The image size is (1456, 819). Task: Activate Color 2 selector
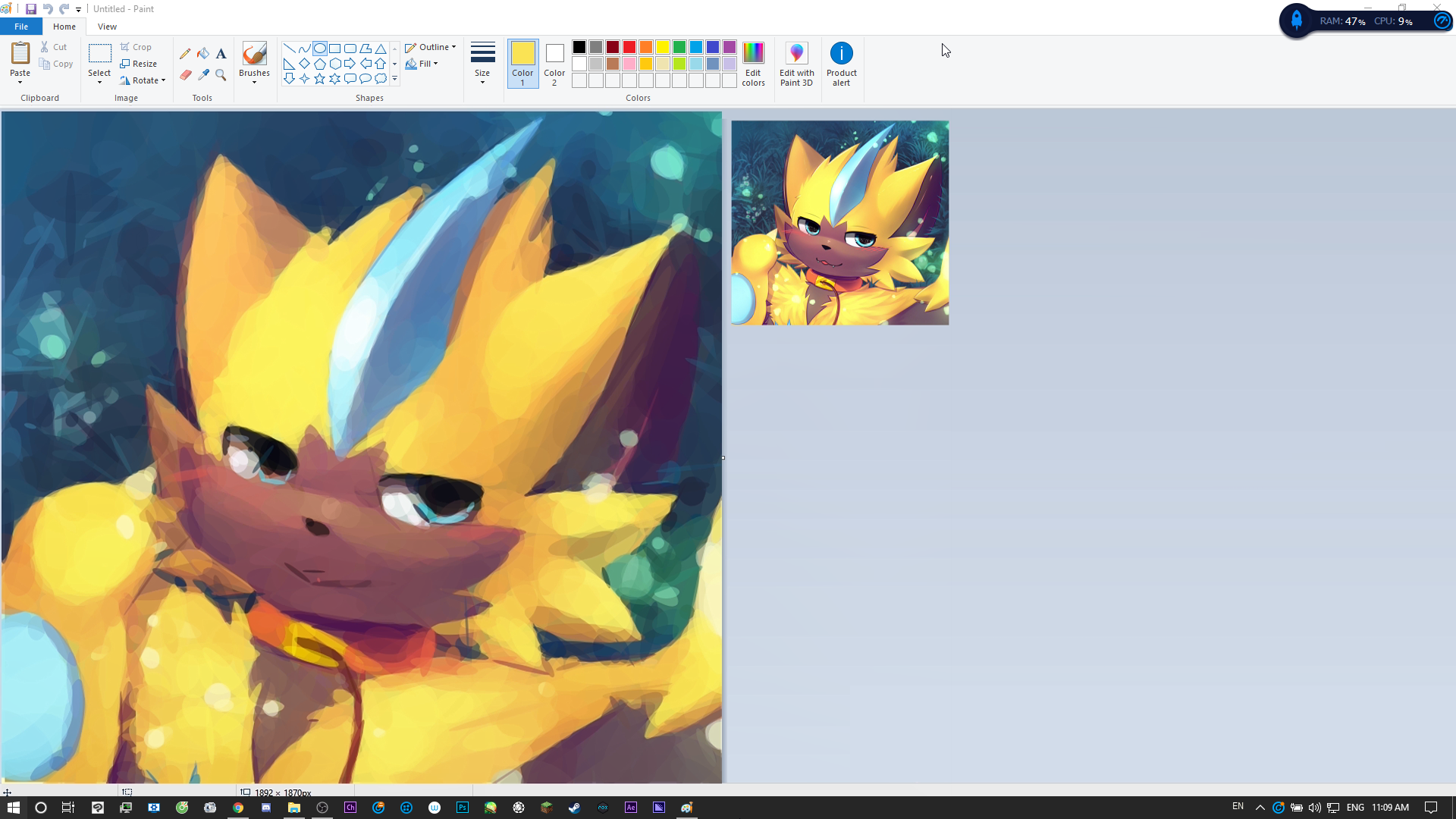pos(554,64)
